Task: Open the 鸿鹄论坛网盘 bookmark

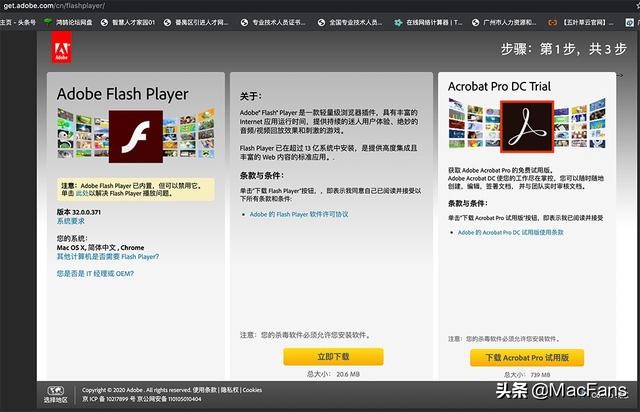Action: [x=69, y=22]
